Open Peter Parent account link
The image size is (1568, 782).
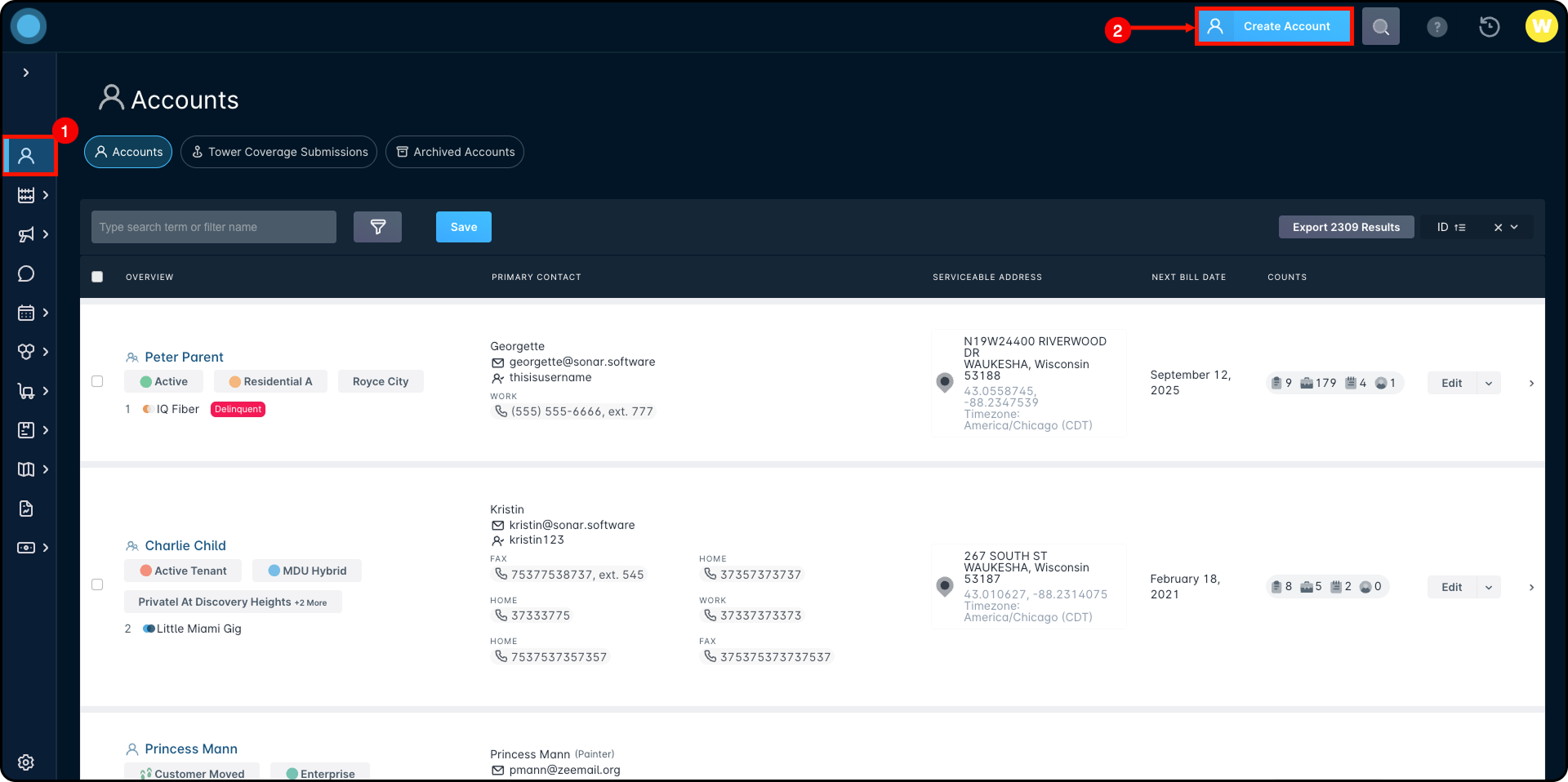[x=184, y=357]
